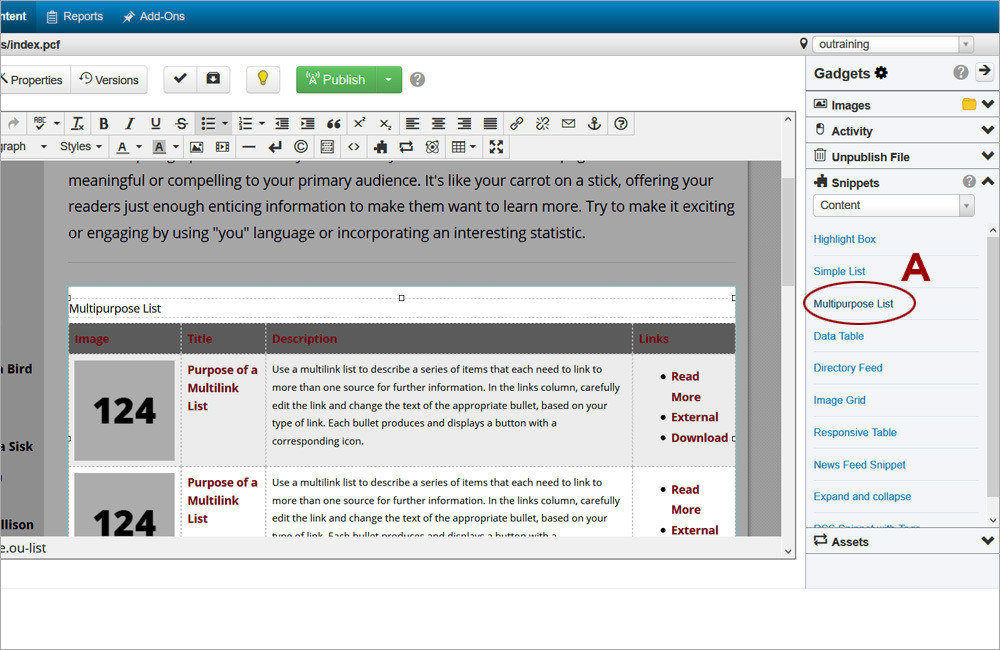Insert an asset with the arrows icon

[406, 147]
